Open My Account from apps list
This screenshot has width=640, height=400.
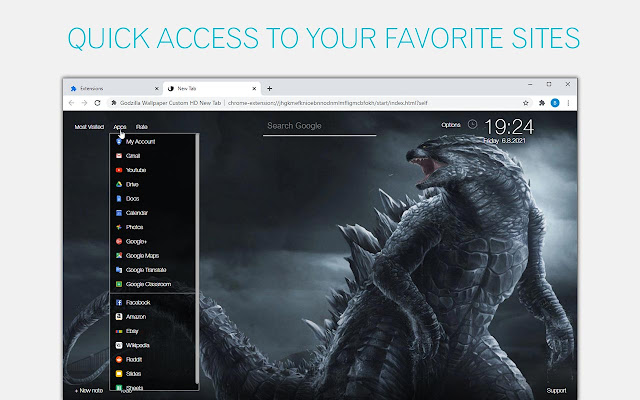140,142
